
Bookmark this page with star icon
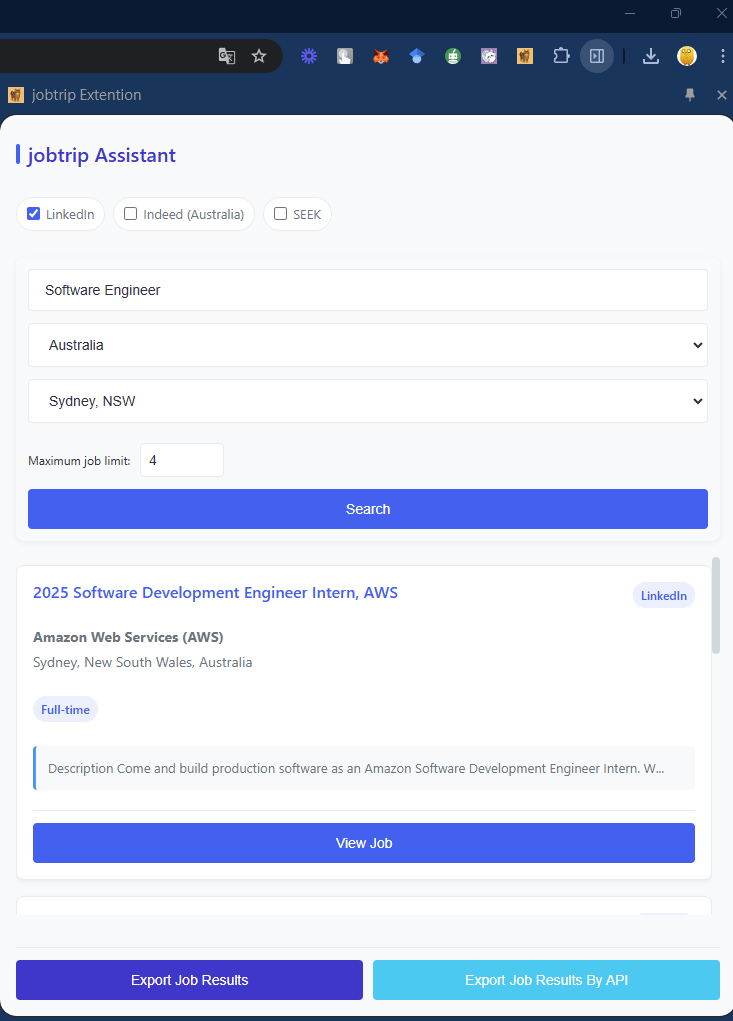(x=259, y=56)
